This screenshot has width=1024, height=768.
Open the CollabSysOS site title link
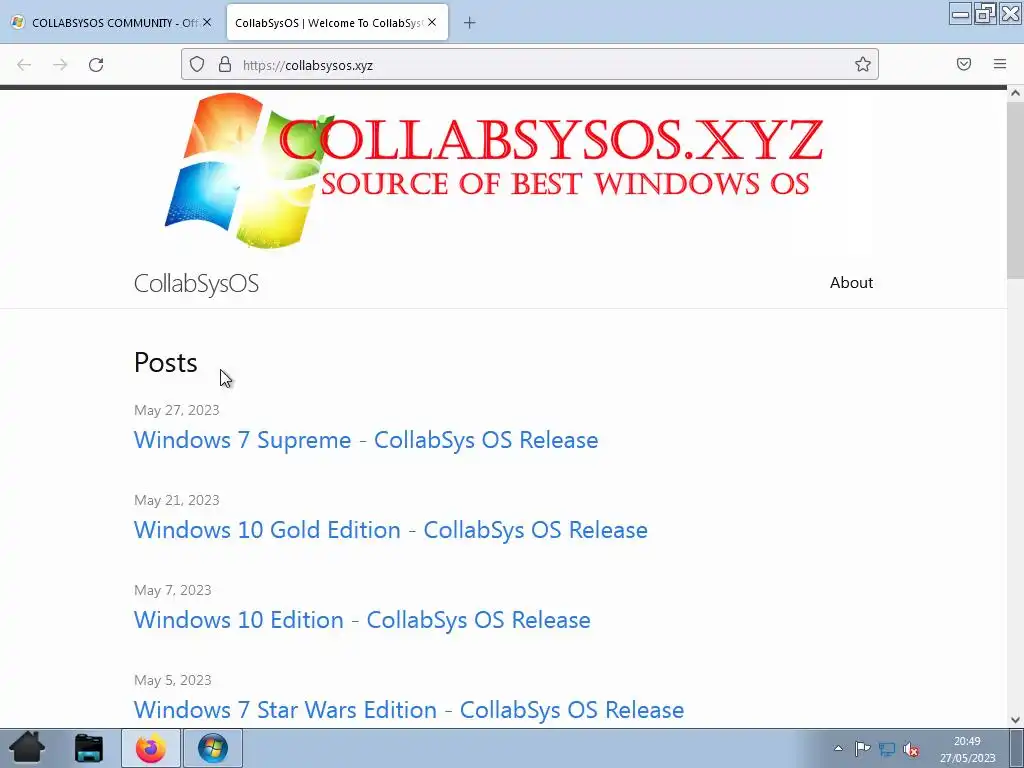197,283
